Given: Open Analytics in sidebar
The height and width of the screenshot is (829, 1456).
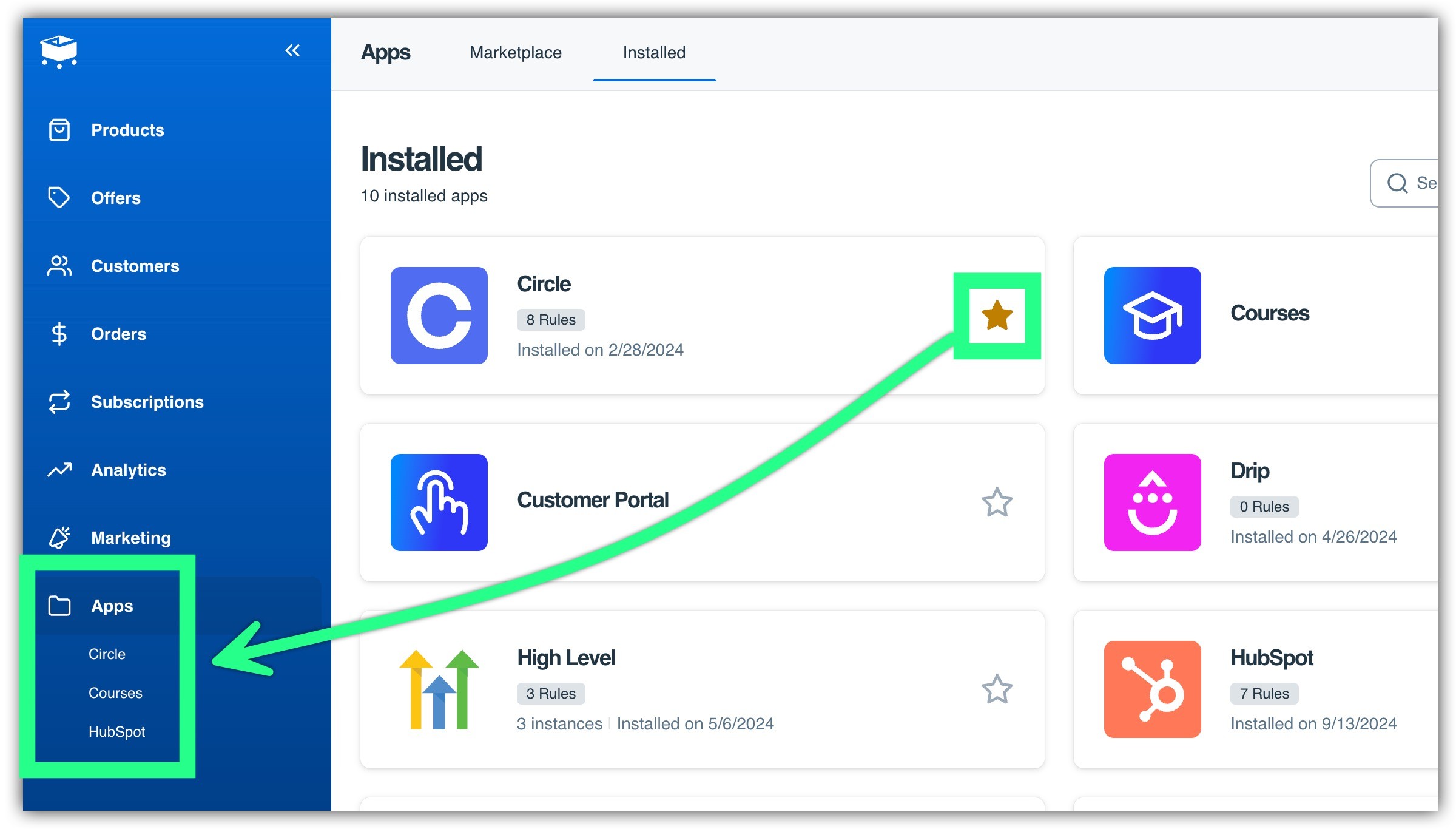Looking at the screenshot, I should point(128,470).
